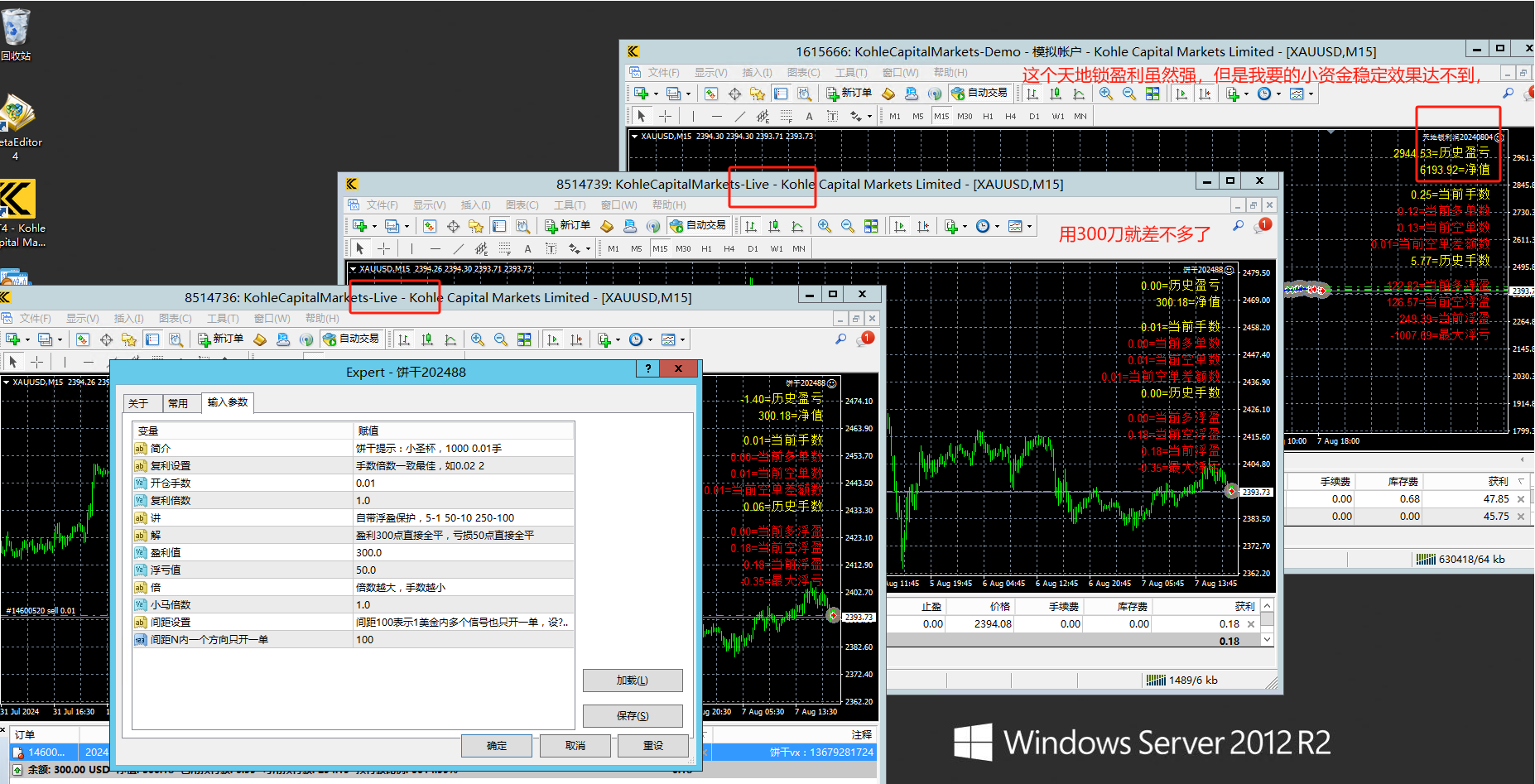Select vertical line tool in 1615666 window

click(x=693, y=116)
